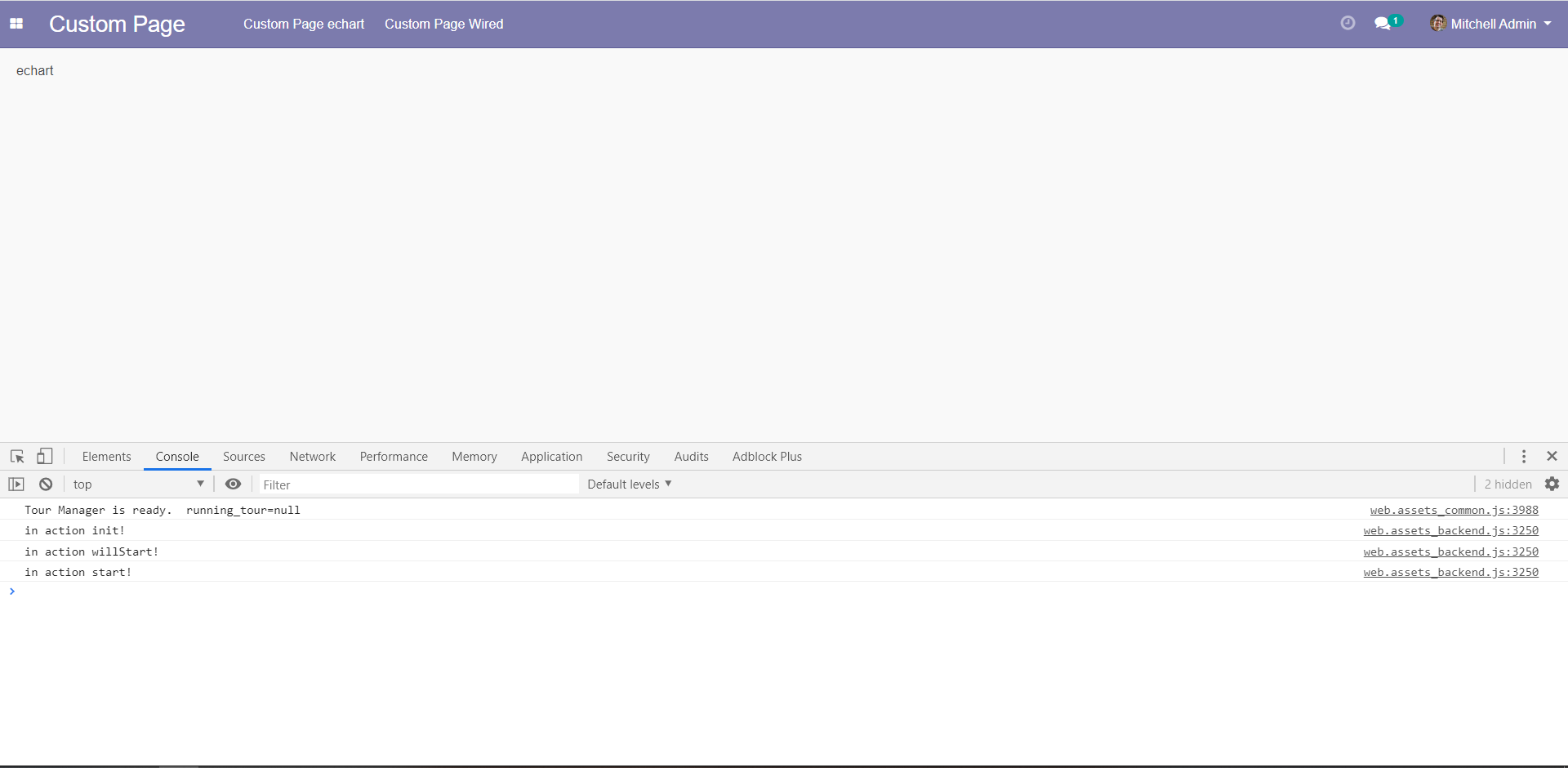Open the Default levels dropdown
Screen dimensions: 1568x768
(x=629, y=484)
